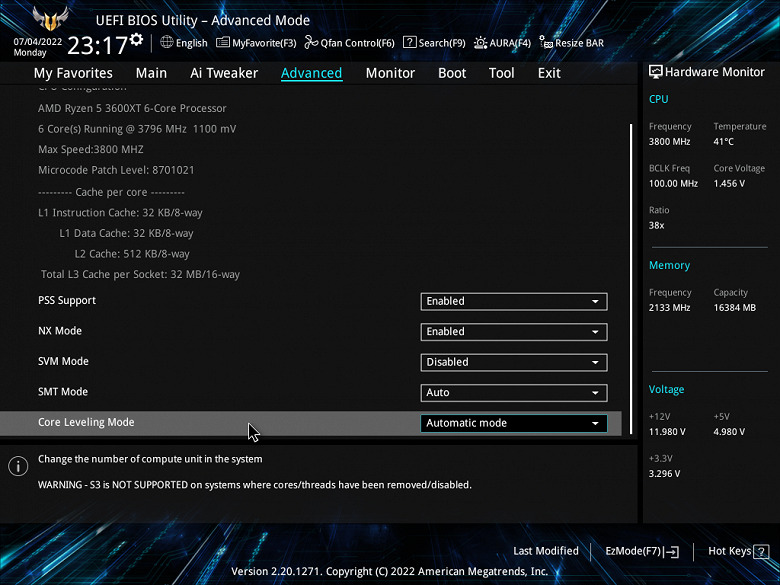The width and height of the screenshot is (780, 585).
Task: Select the SMT Mode label
Action: pyautogui.click(x=63, y=392)
